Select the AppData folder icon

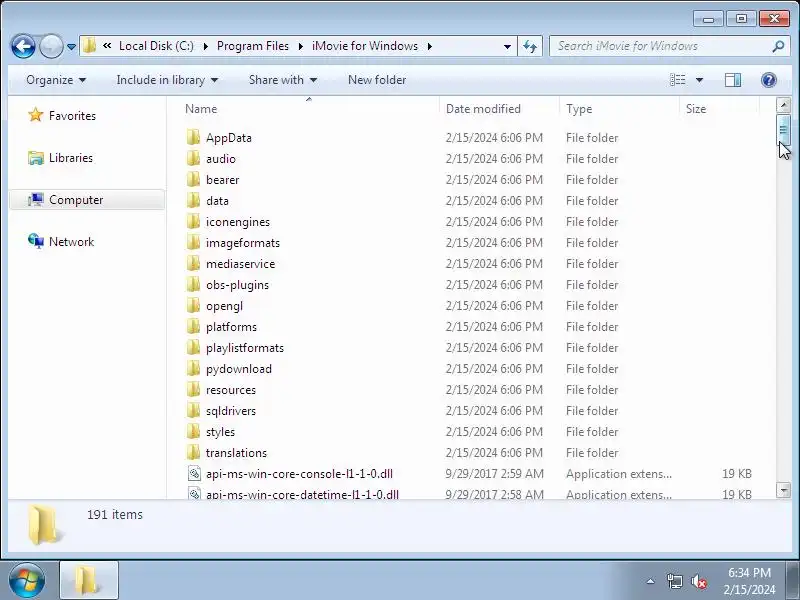pyautogui.click(x=193, y=137)
